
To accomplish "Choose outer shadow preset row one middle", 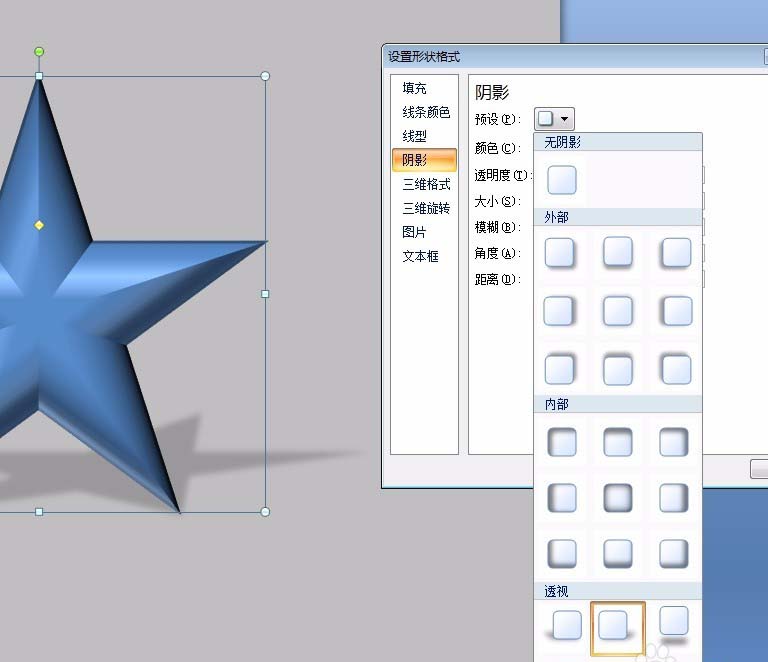I will [x=618, y=252].
